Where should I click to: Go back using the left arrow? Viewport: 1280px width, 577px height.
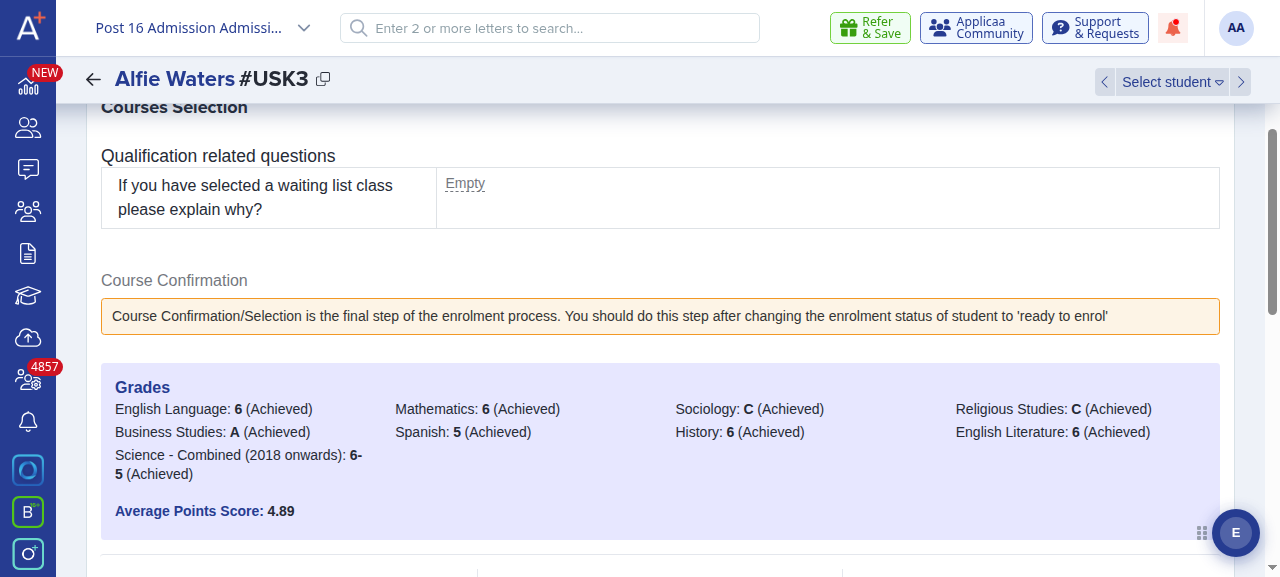click(x=93, y=80)
